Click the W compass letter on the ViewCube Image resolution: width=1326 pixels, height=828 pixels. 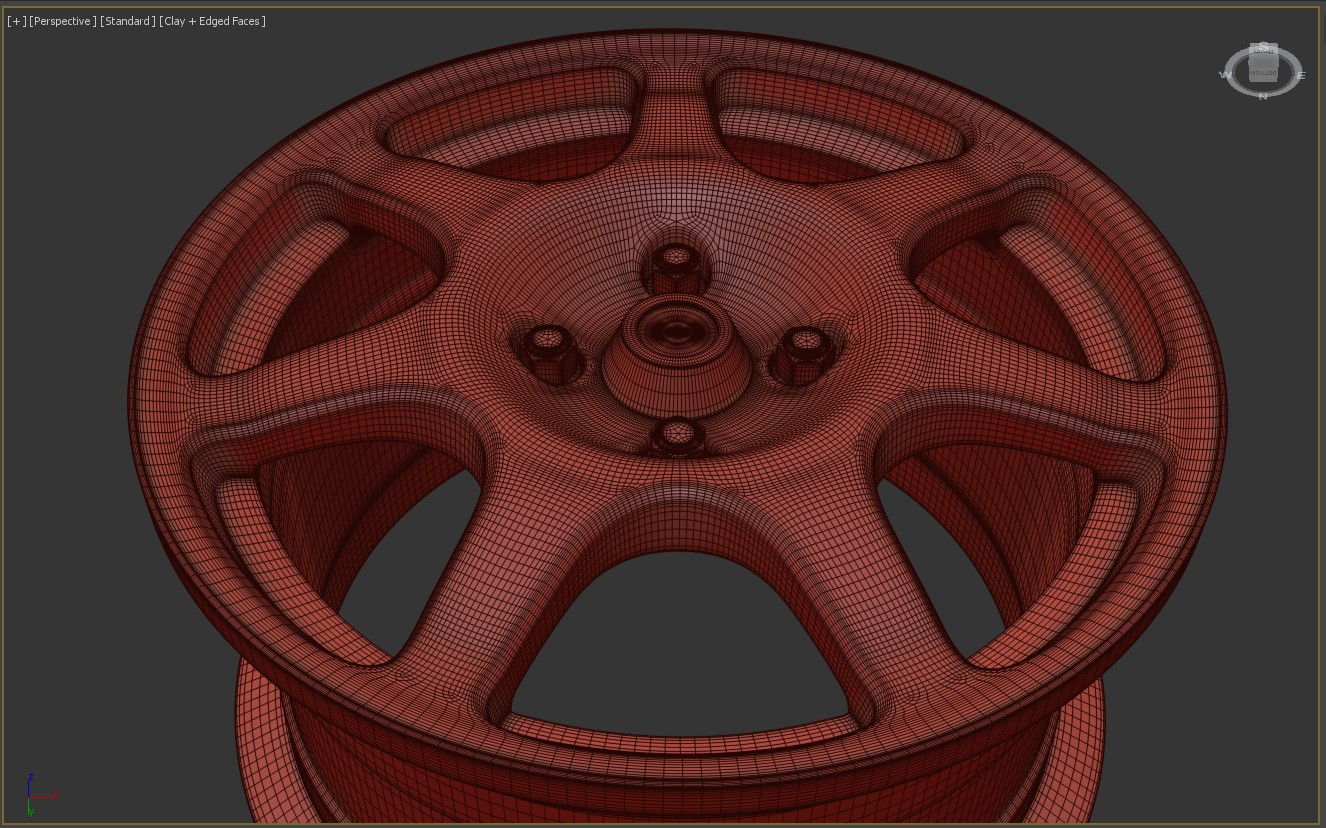(x=1225, y=75)
